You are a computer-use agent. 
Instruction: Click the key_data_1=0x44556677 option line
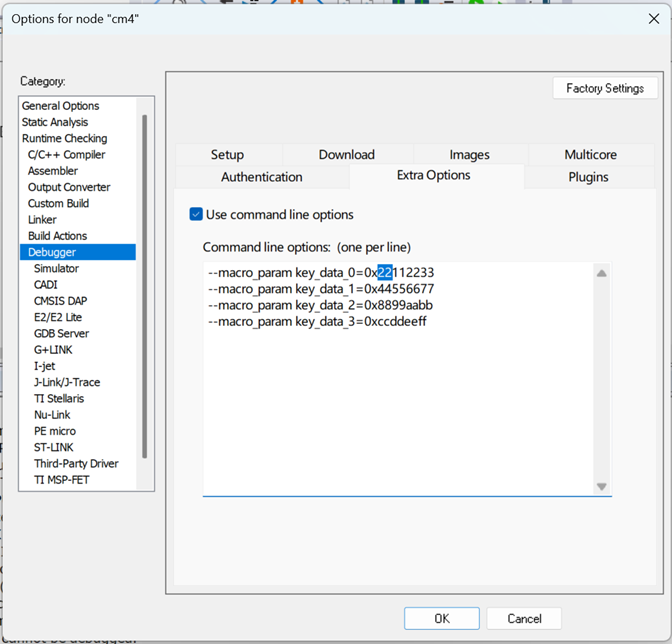tap(321, 289)
